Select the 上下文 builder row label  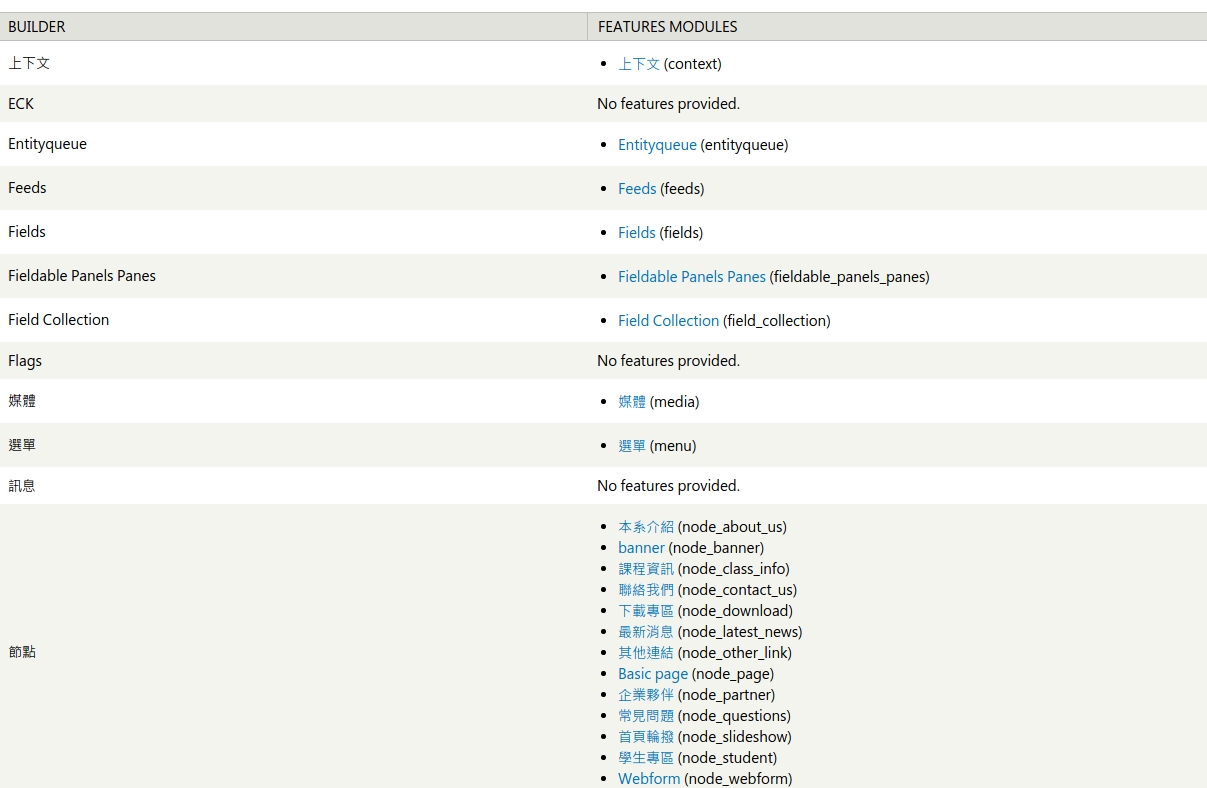pyautogui.click(x=29, y=63)
